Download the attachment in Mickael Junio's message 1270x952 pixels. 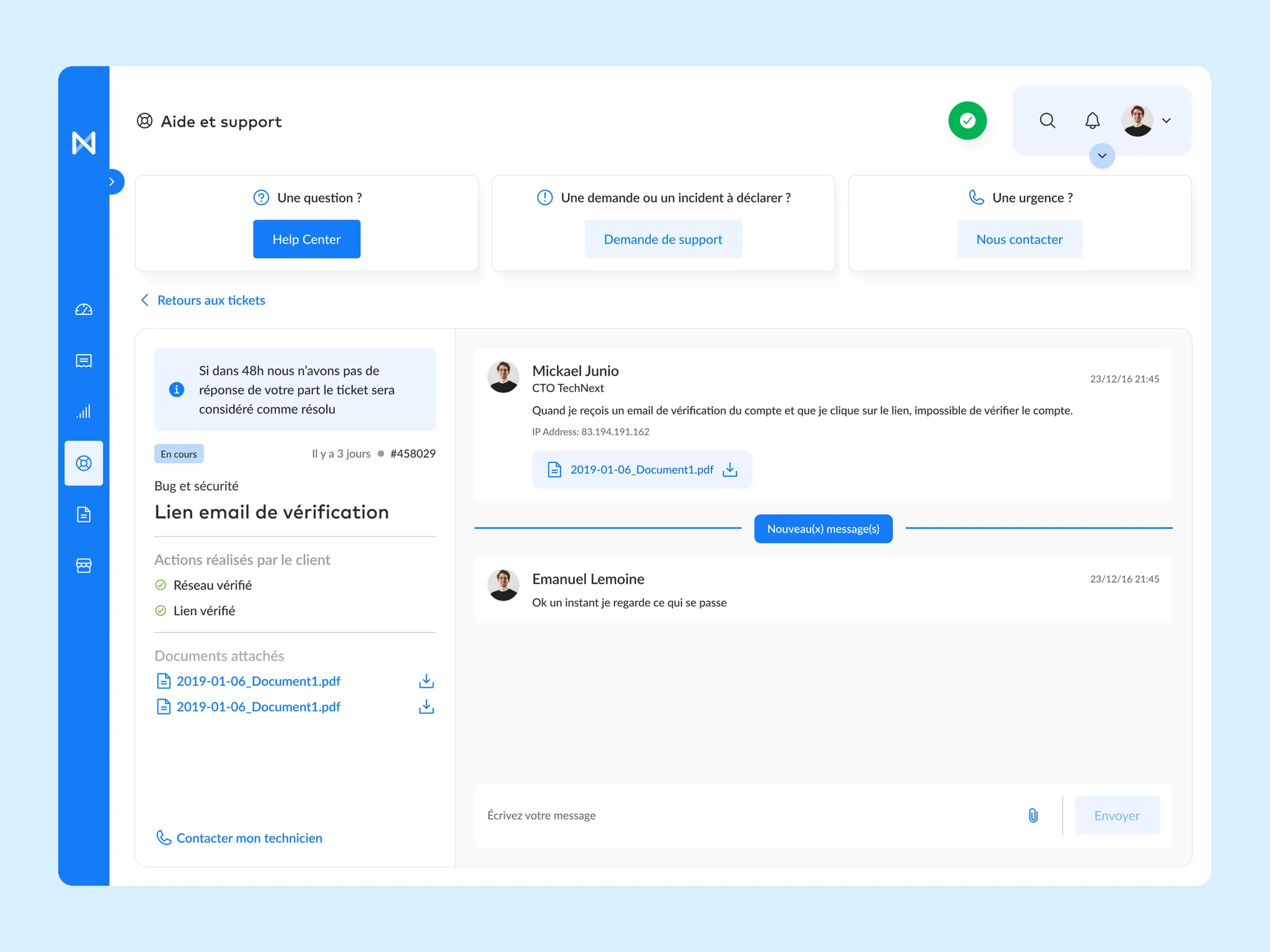[730, 470]
